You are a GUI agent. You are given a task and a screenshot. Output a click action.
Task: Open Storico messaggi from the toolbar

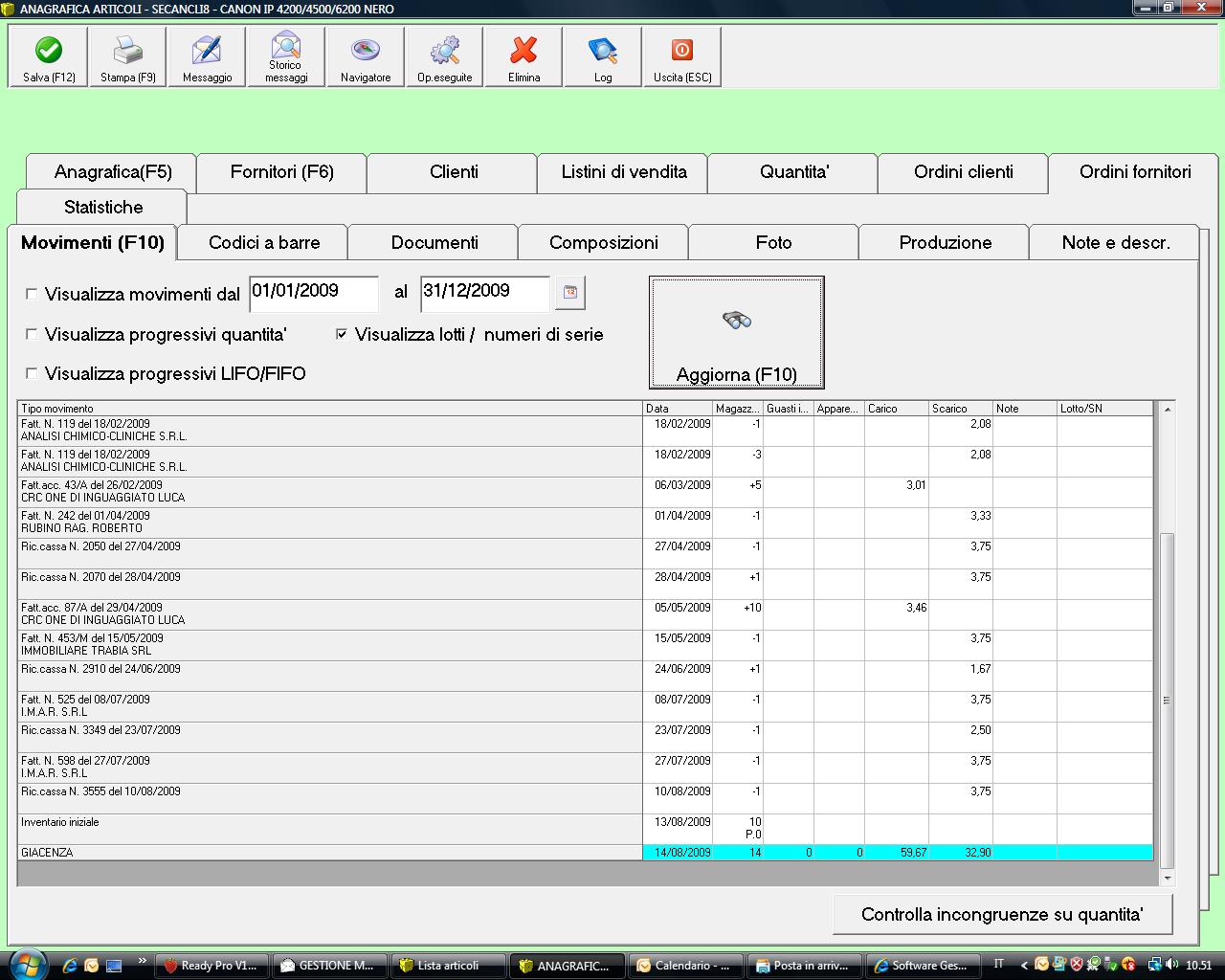click(286, 56)
